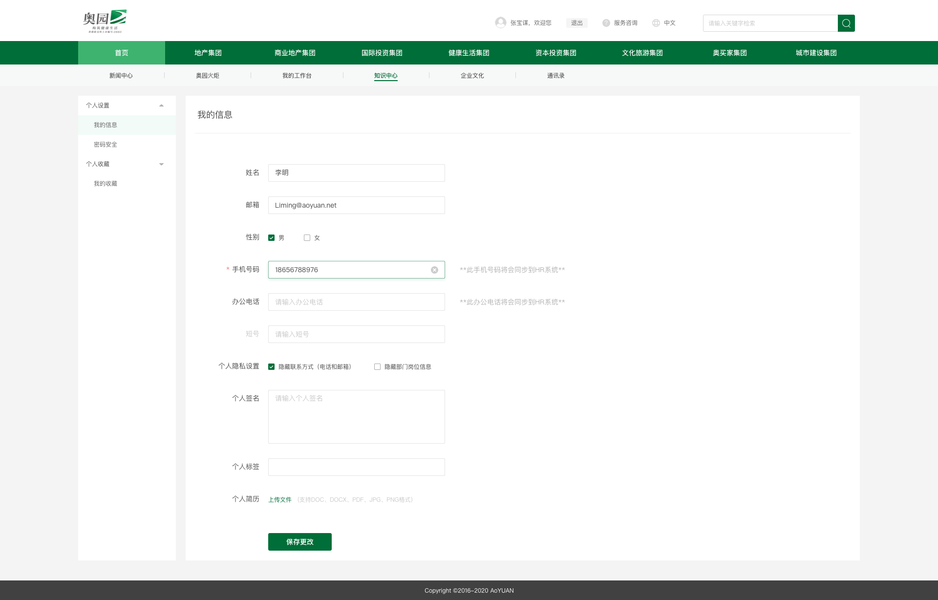Click the Copyright AoYUAN footer text

click(469, 590)
